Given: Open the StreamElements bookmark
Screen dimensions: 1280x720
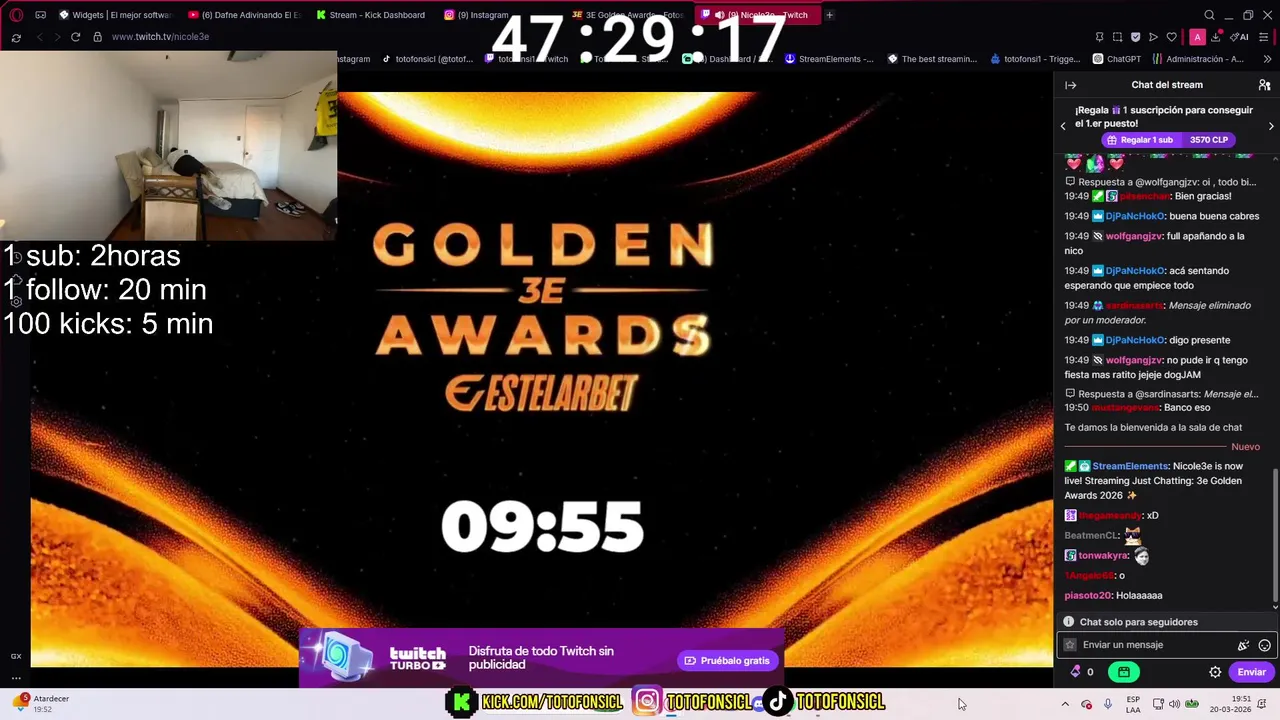Looking at the screenshot, I should coord(829,59).
